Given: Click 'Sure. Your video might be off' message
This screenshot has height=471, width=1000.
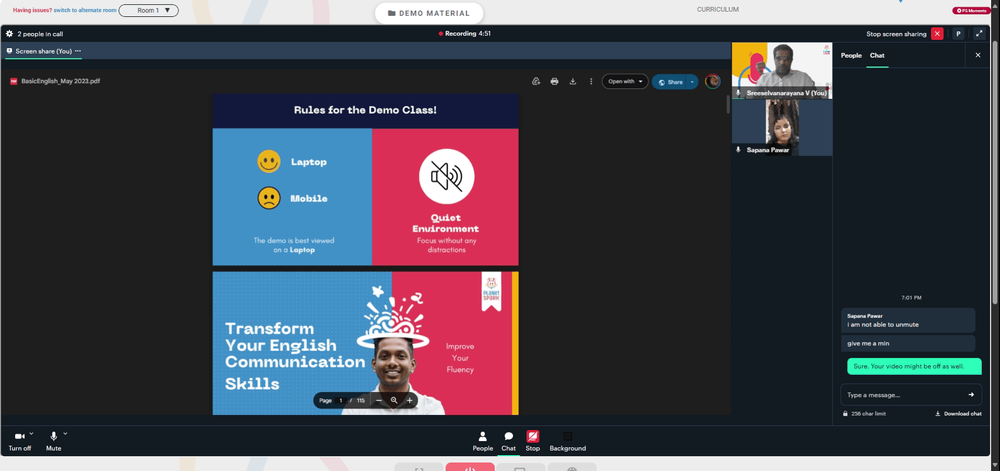Looking at the screenshot, I should pyautogui.click(x=914, y=366).
